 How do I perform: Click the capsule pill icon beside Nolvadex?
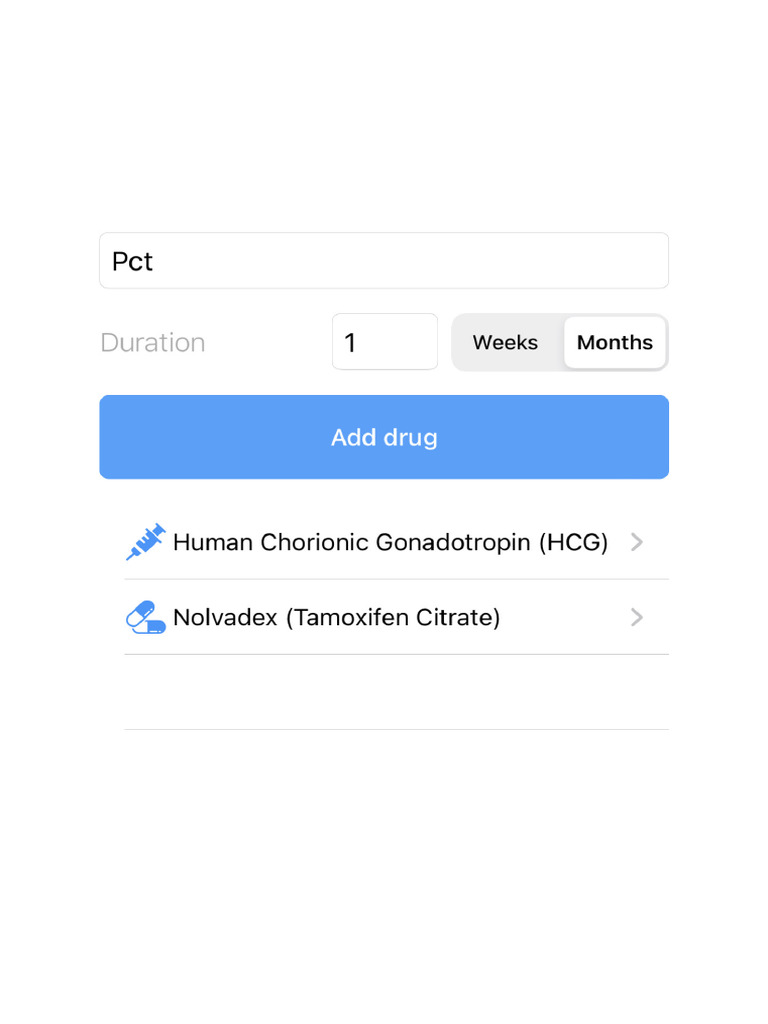(x=146, y=617)
